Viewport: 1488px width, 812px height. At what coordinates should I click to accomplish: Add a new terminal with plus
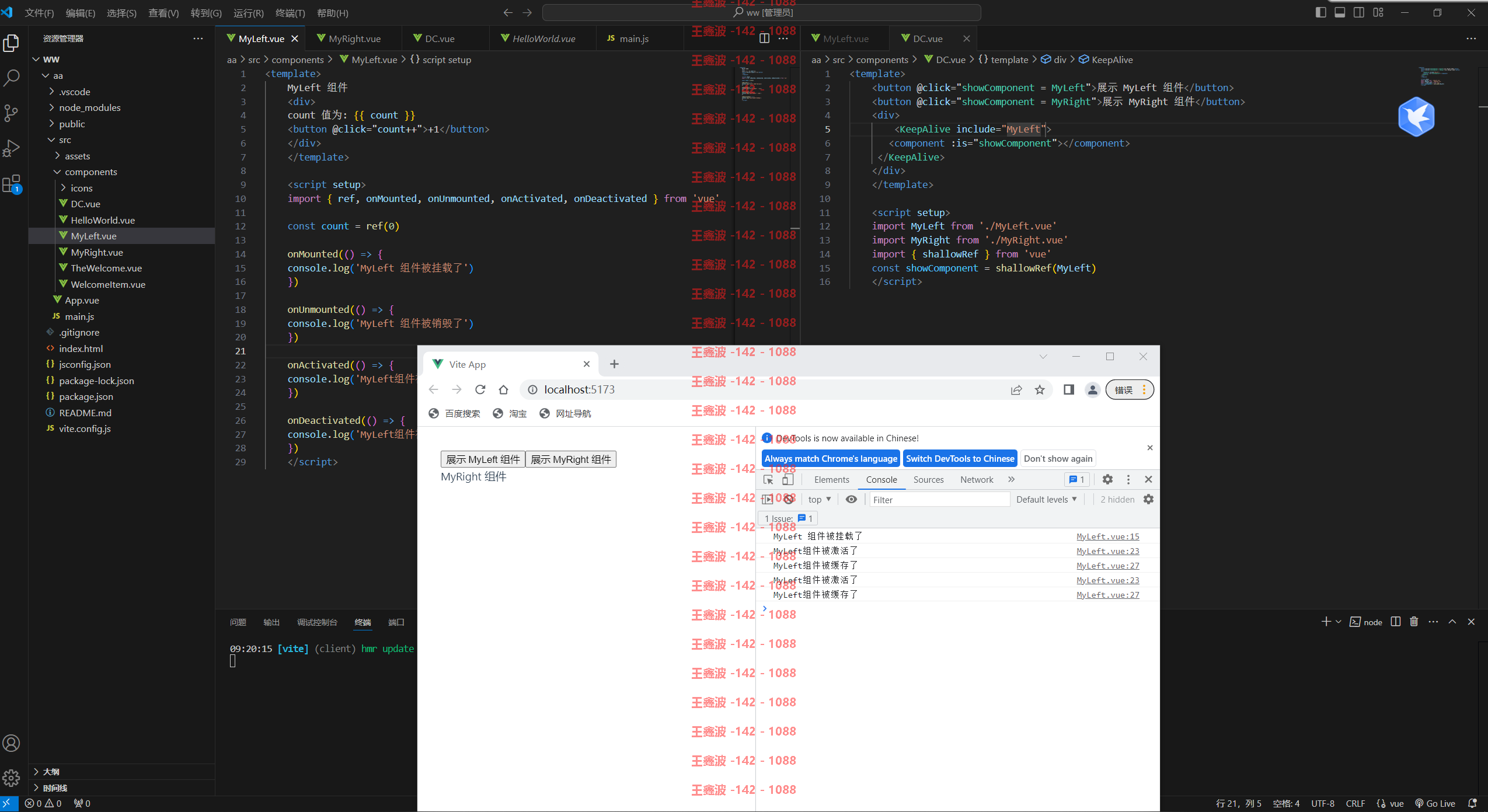click(1326, 622)
